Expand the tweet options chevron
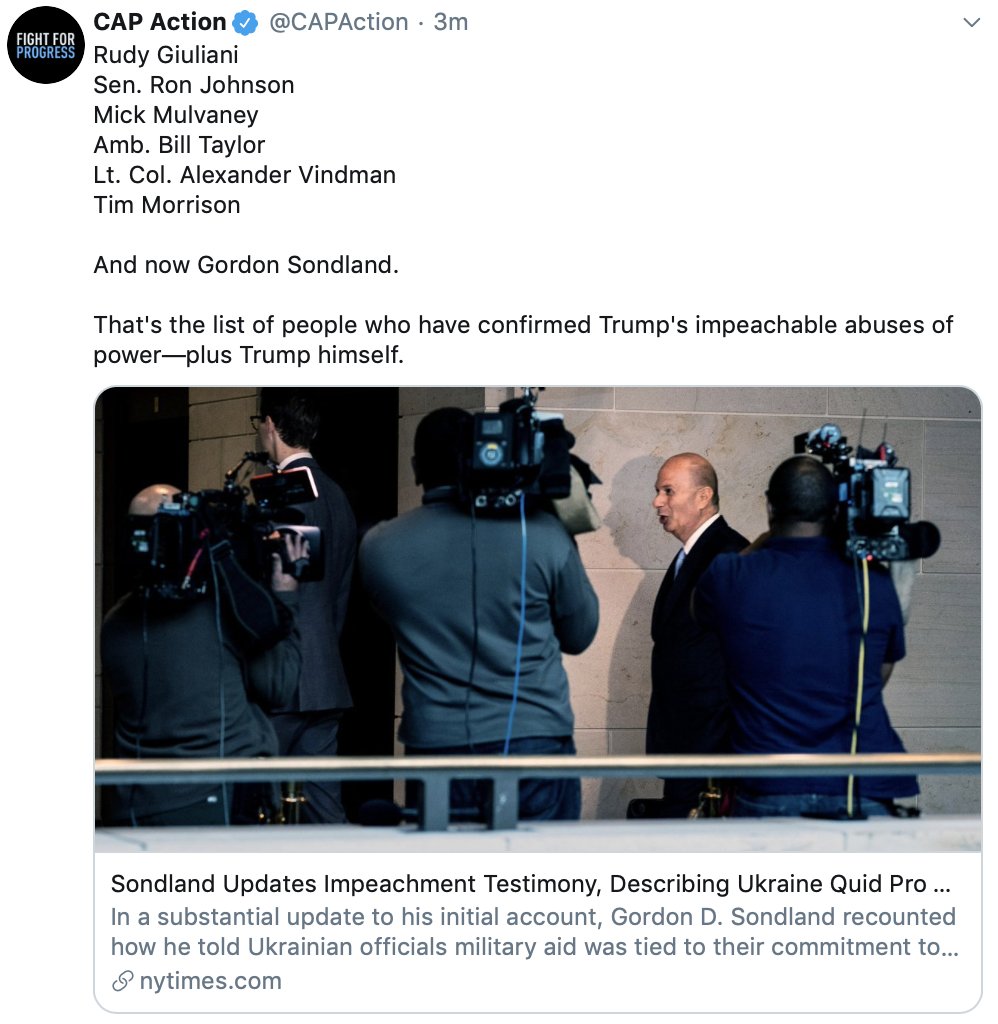This screenshot has width=998, height=1024. [x=971, y=23]
